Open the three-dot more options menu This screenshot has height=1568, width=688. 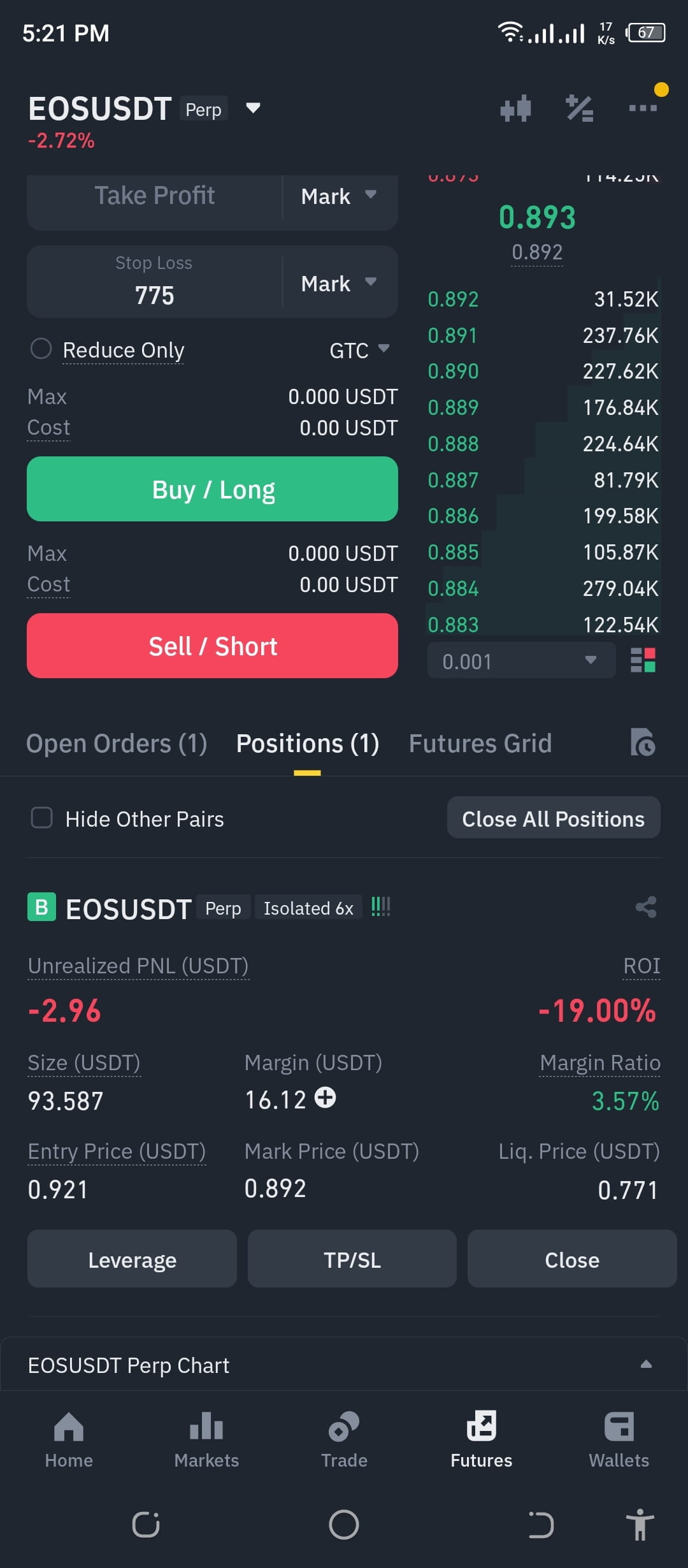point(643,108)
